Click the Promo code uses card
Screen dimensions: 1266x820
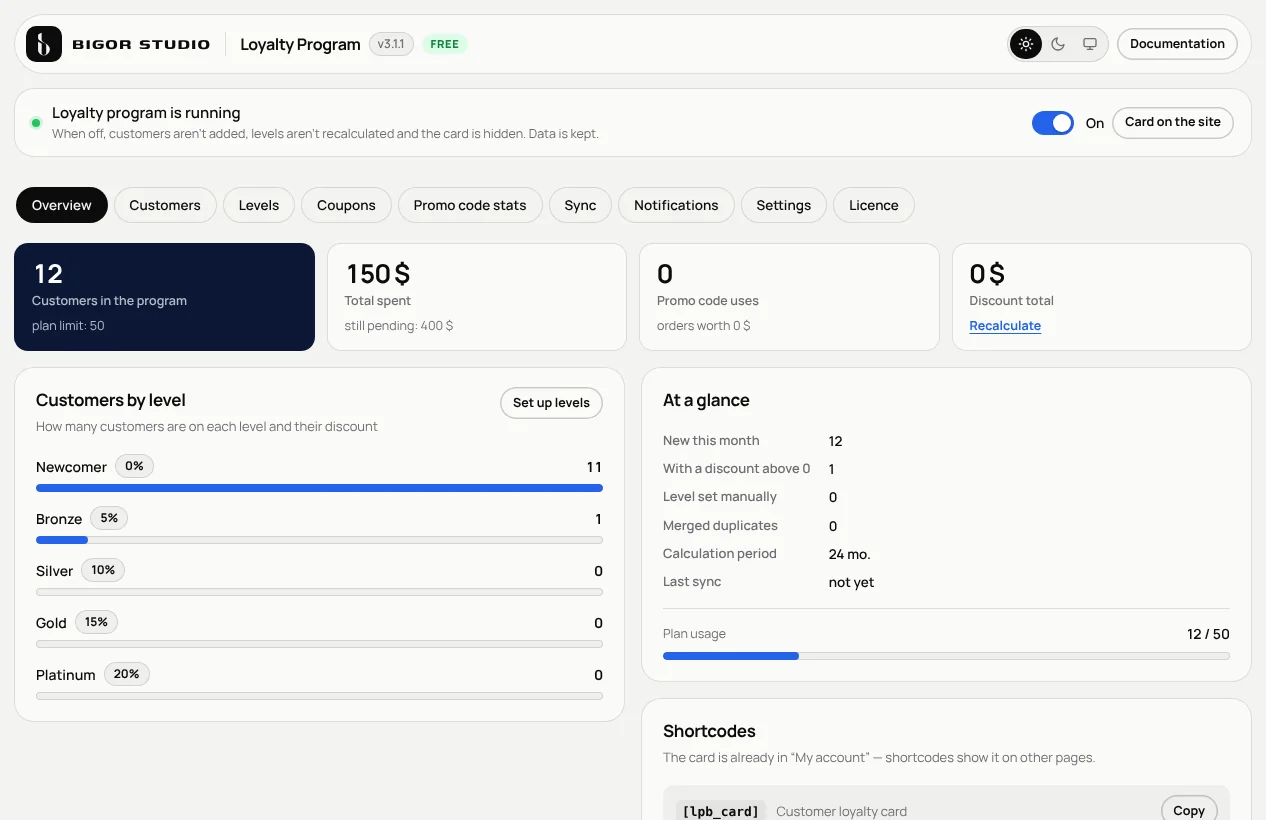789,297
